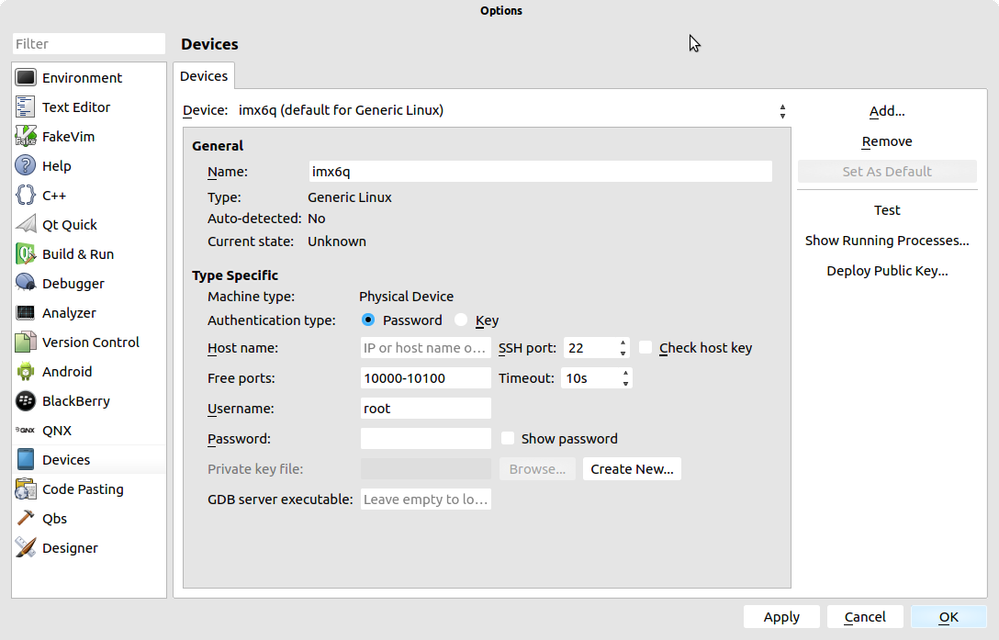The height and width of the screenshot is (640, 999).
Task: Select Key authentication type
Action: coord(461,321)
